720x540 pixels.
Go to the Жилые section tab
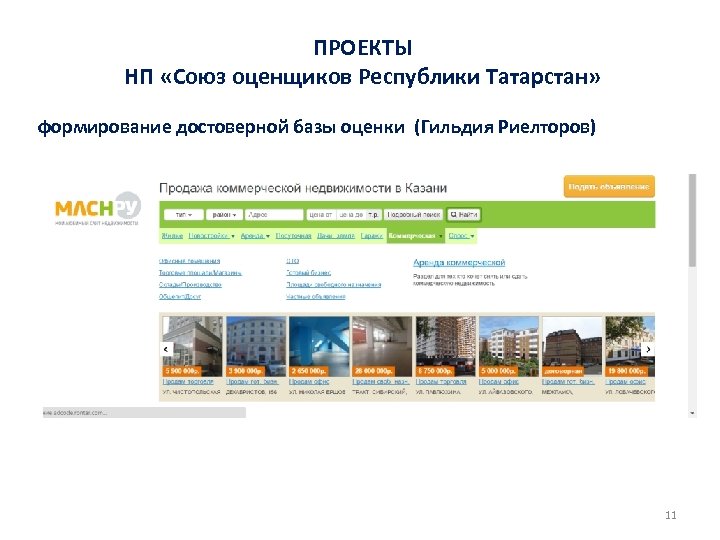172,236
